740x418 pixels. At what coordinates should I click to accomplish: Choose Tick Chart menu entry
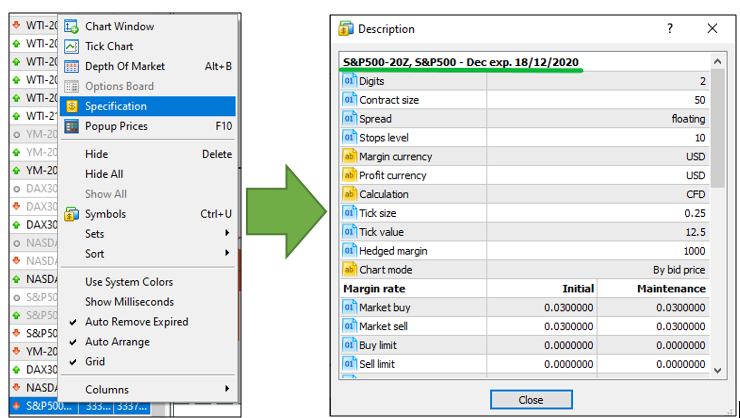point(147,46)
